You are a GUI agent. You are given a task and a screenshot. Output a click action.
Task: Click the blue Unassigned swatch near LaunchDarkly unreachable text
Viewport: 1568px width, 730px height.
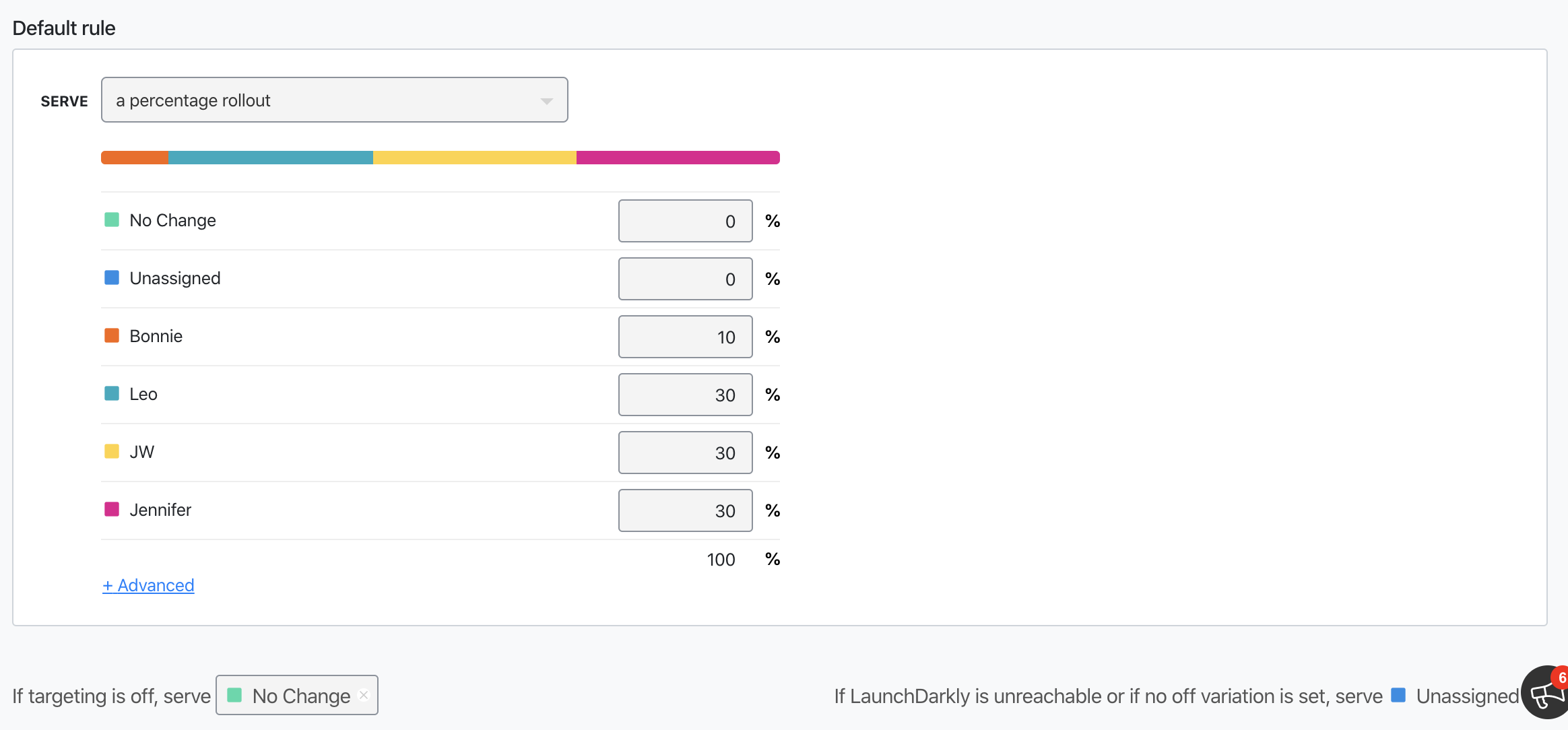pyautogui.click(x=1399, y=695)
